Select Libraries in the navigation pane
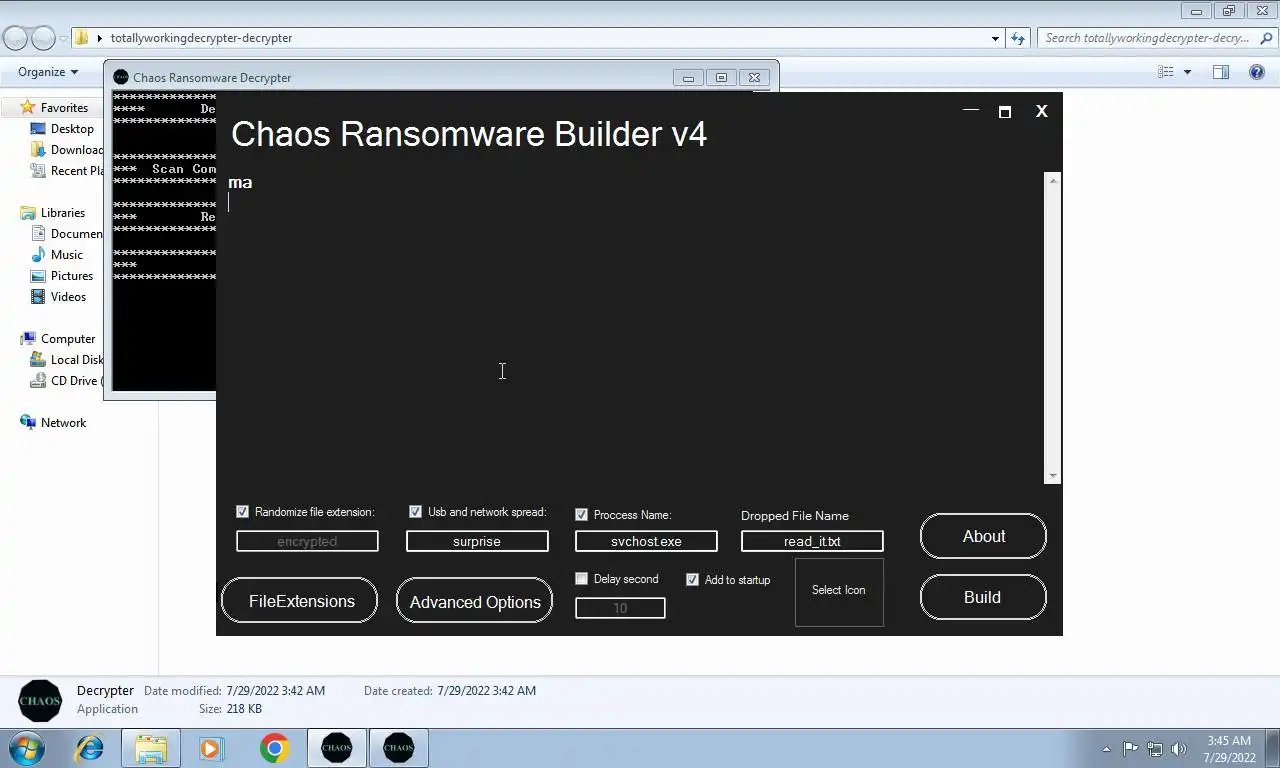 63,213
